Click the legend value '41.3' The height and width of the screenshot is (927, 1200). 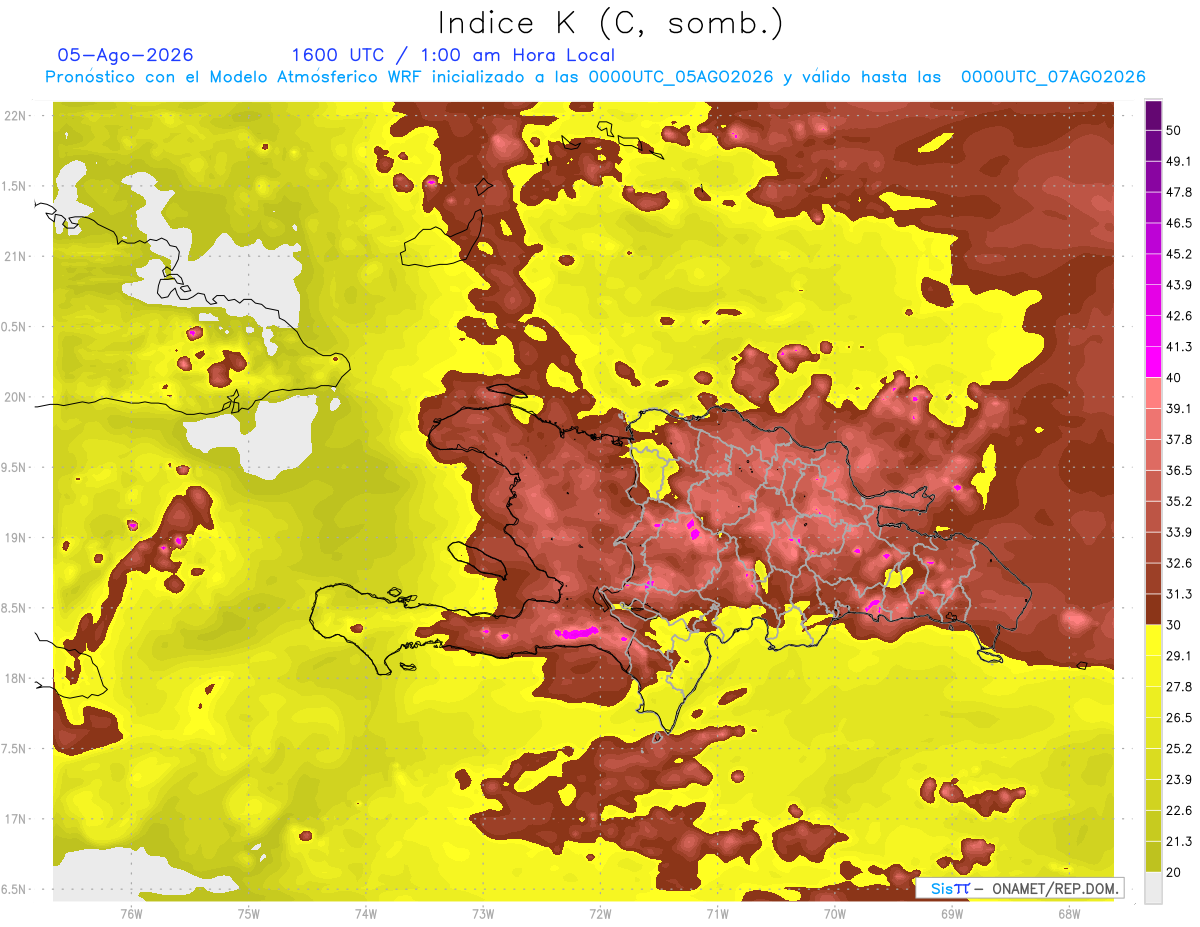1179,347
